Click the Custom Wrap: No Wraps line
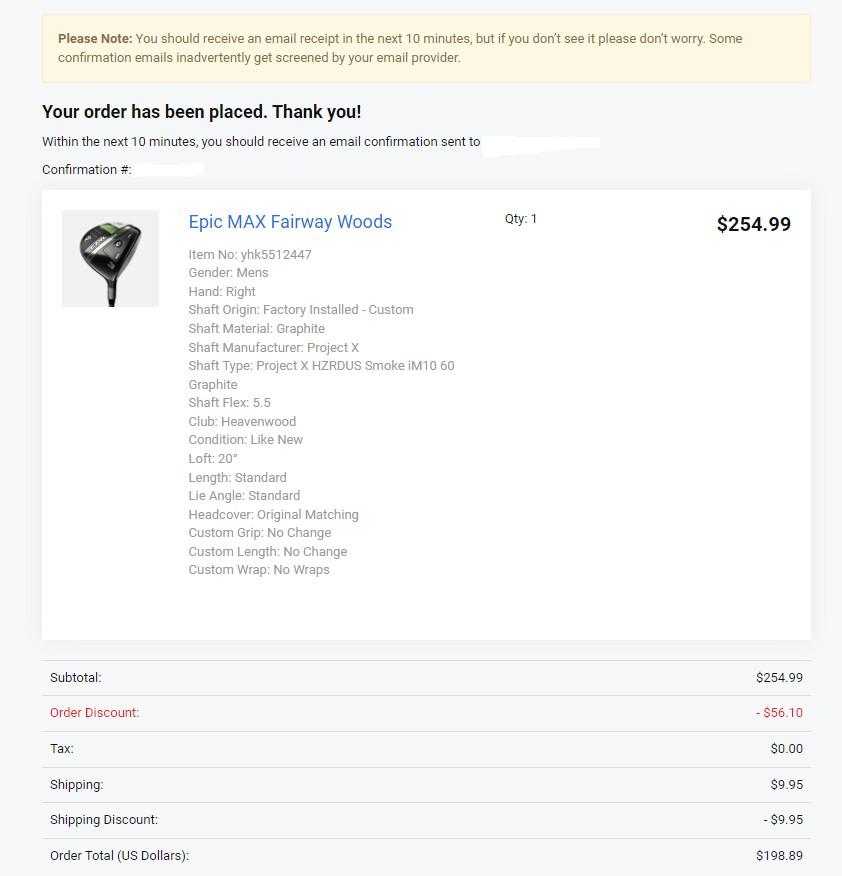The image size is (842, 876). 259,570
